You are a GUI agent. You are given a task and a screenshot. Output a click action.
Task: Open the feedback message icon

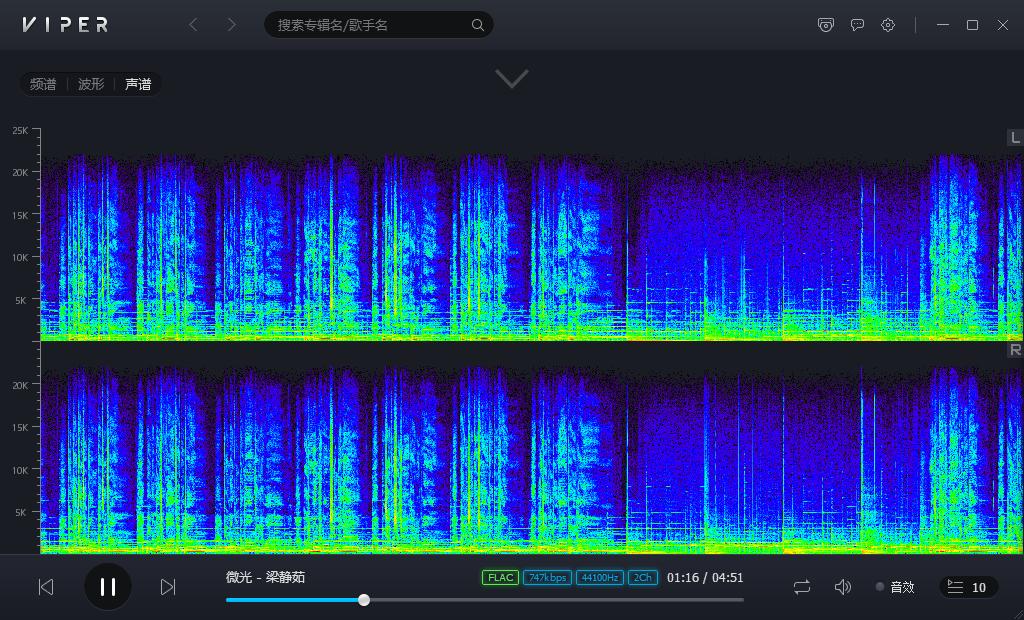pyautogui.click(x=857, y=25)
